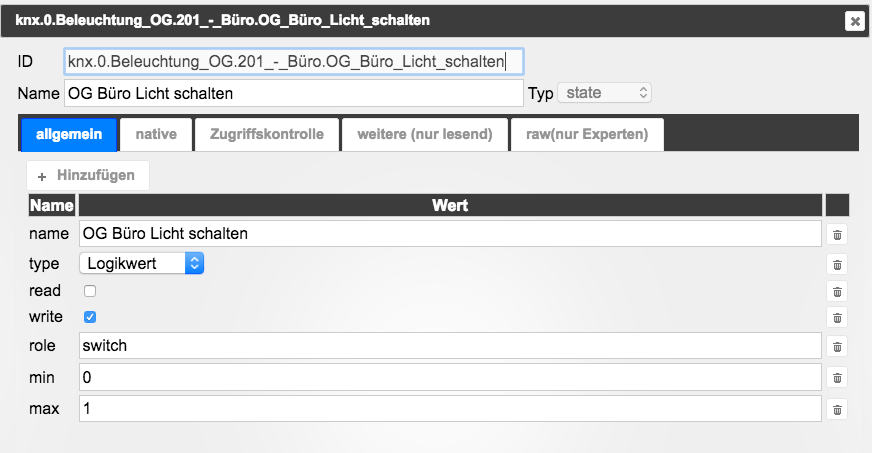
Task: Select the allgemein tab
Action: (69, 135)
